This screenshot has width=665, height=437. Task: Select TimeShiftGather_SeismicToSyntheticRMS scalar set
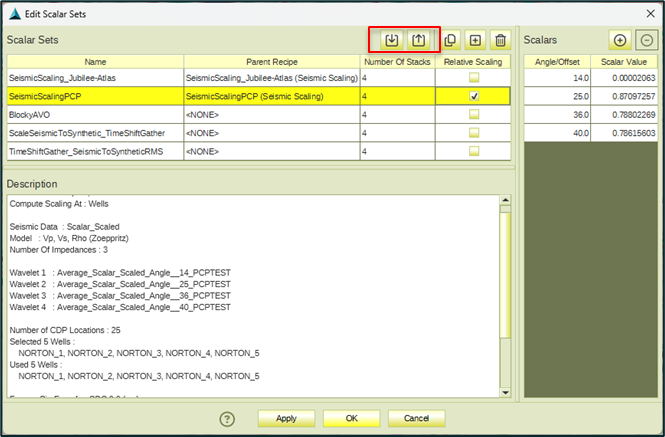95,151
